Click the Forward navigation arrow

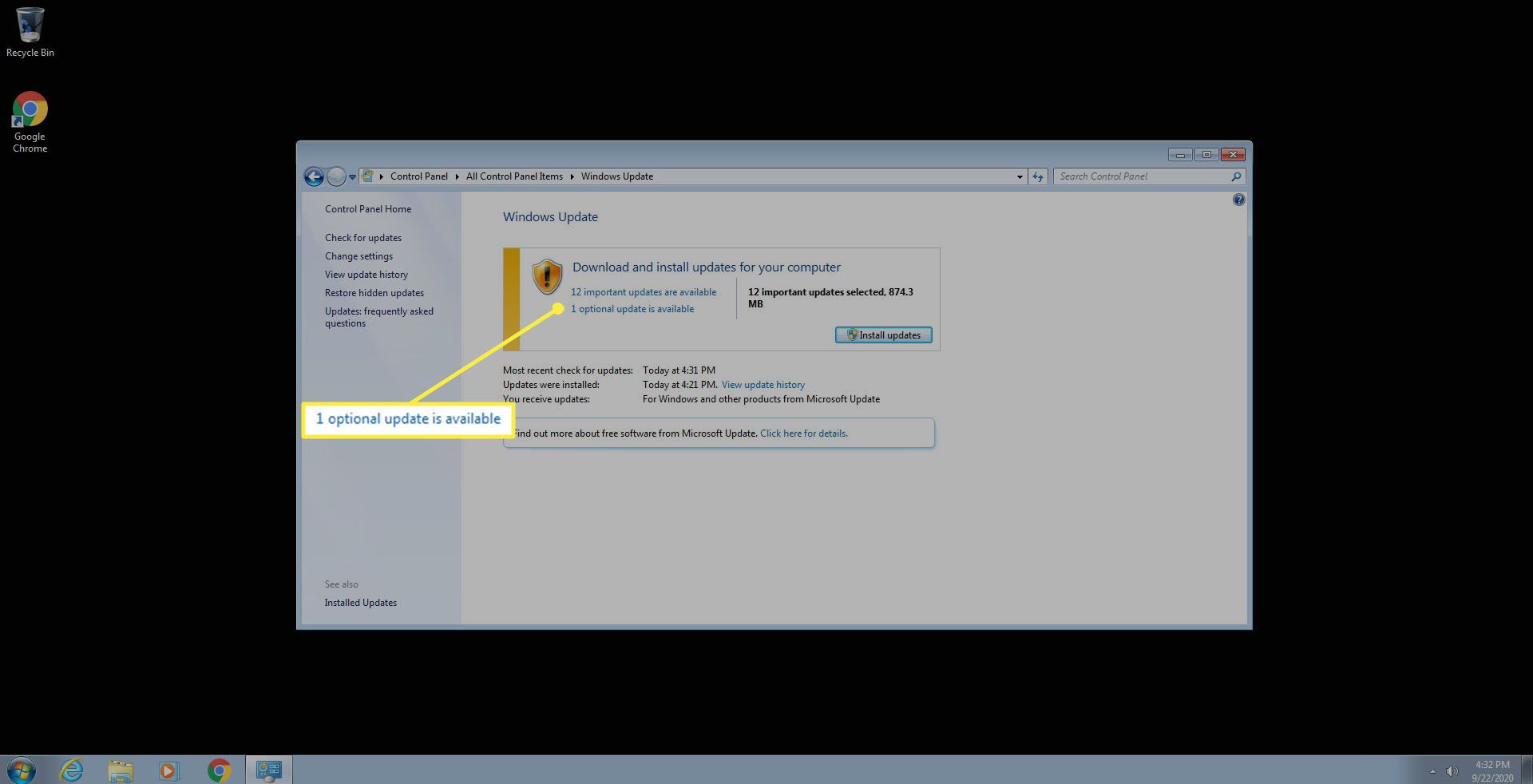(x=336, y=176)
